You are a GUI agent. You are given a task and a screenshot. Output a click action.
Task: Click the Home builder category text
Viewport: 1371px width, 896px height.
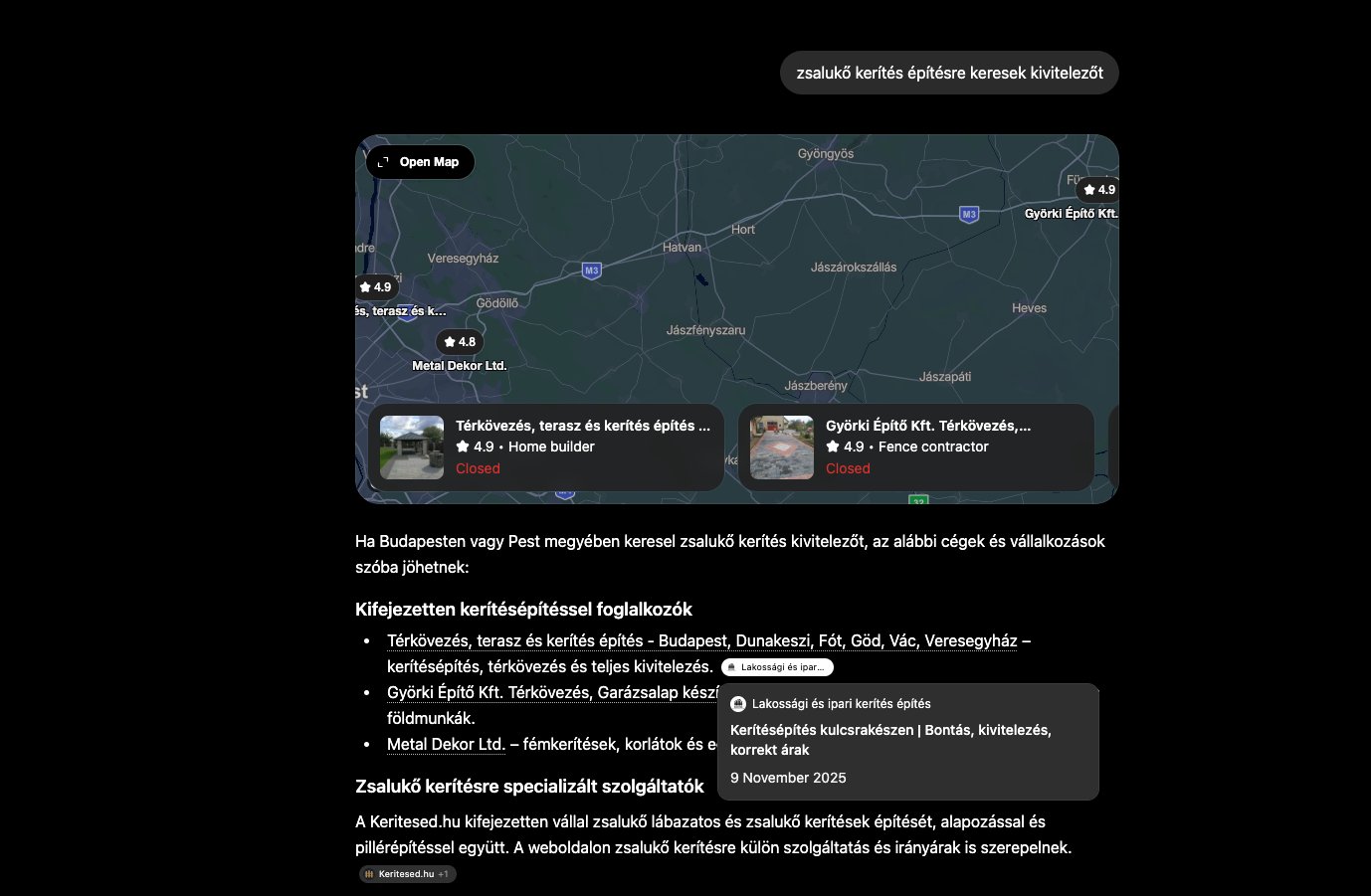coord(551,447)
